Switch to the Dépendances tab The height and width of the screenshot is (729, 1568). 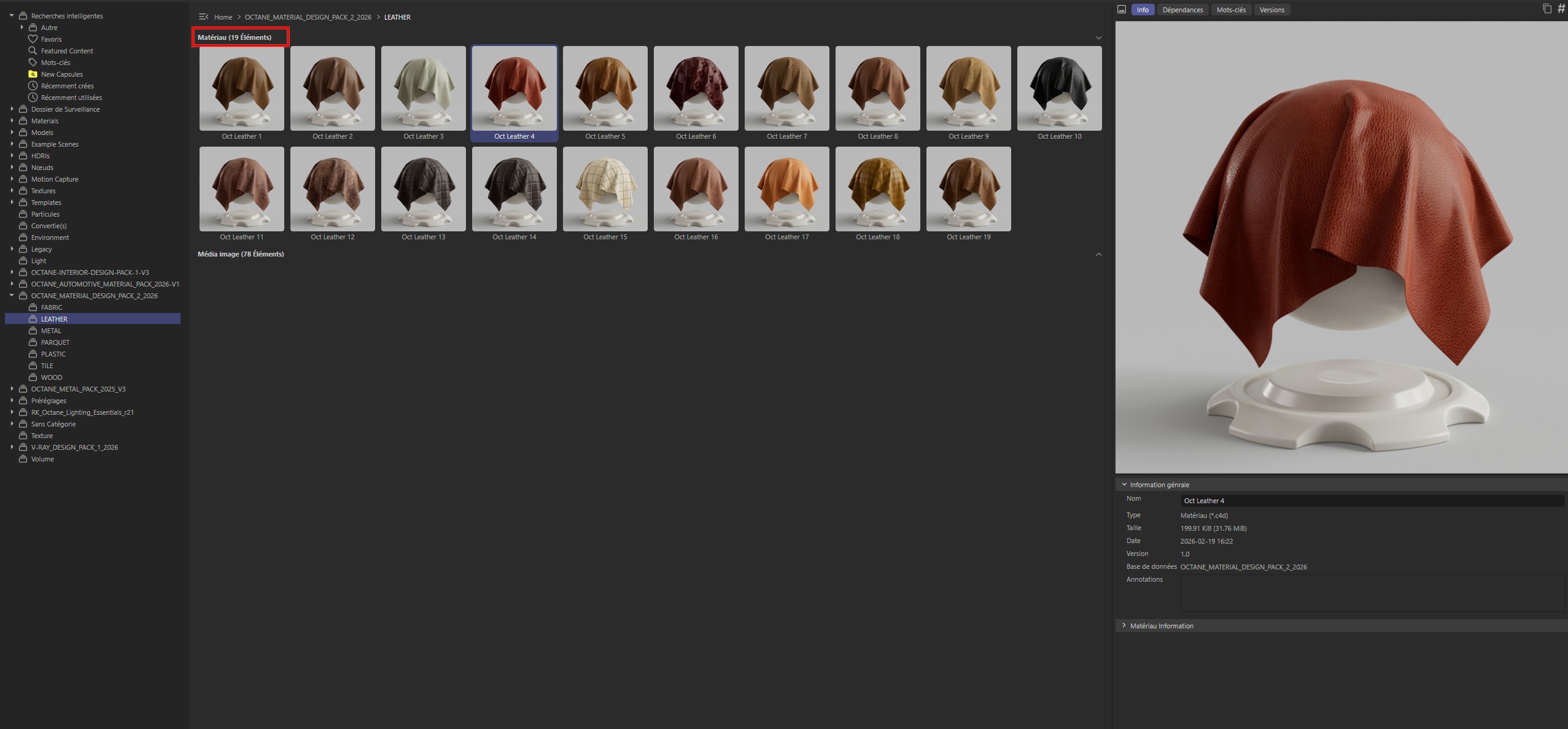coord(1184,9)
